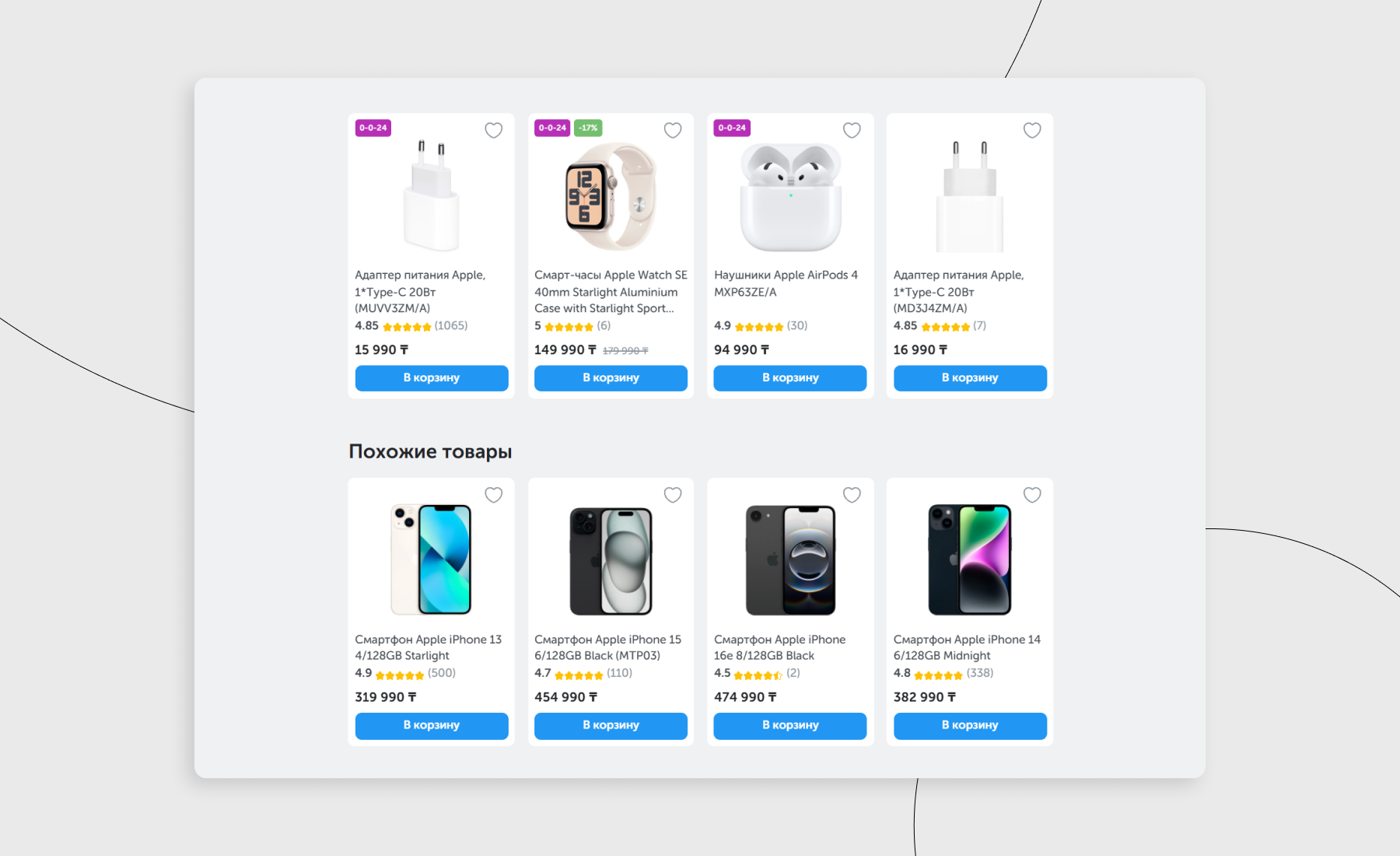The image size is (1400, 856).
Task: Click heart icon on iPhone 15 Black
Action: (x=673, y=495)
